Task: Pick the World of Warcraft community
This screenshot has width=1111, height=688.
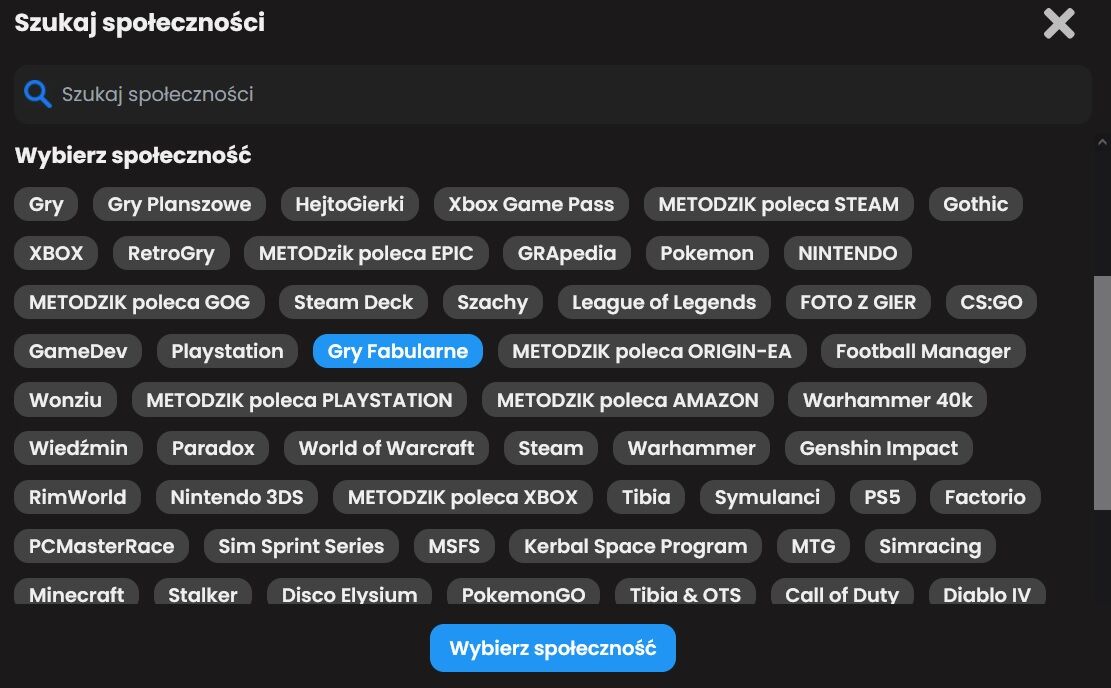Action: pos(386,448)
